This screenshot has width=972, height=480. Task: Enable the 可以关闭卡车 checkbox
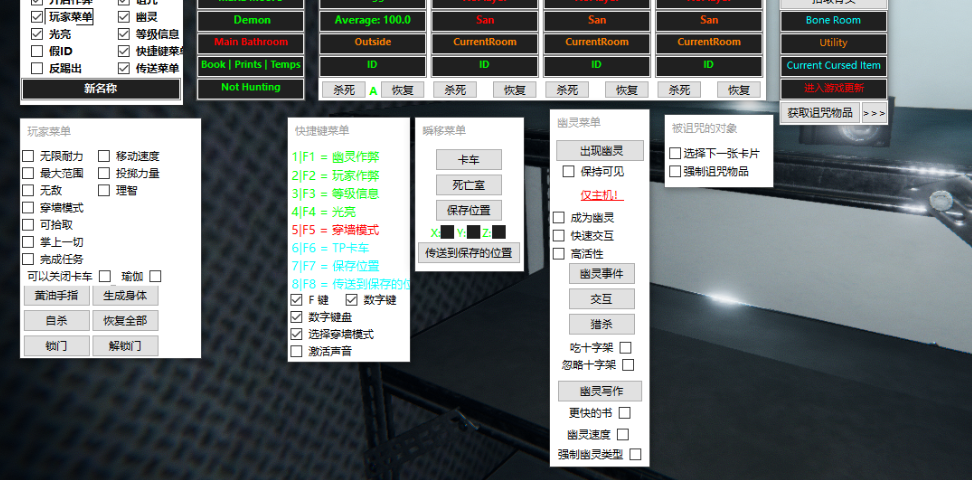coord(105,276)
